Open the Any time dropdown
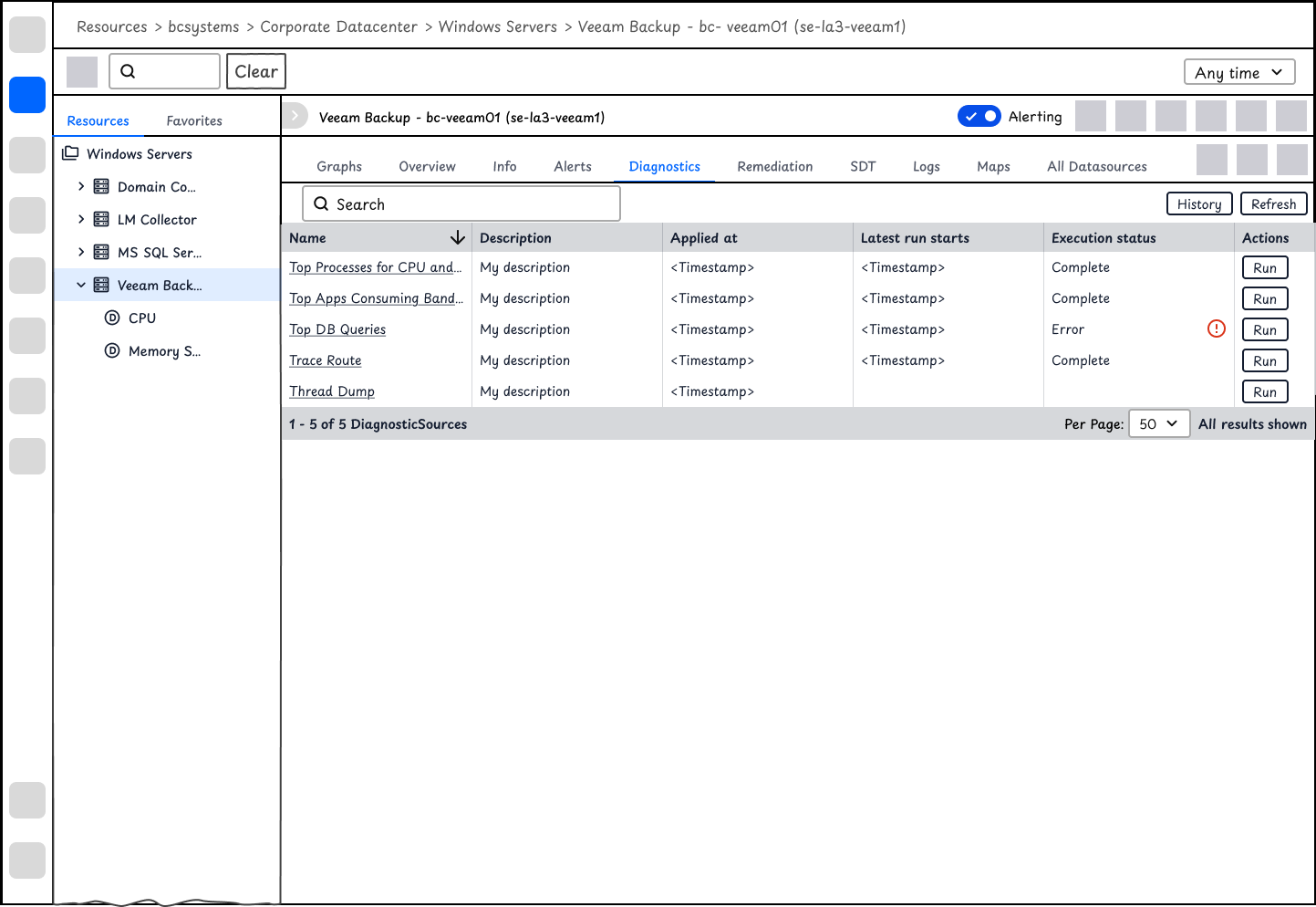The height and width of the screenshot is (907, 1316). 1239,72
